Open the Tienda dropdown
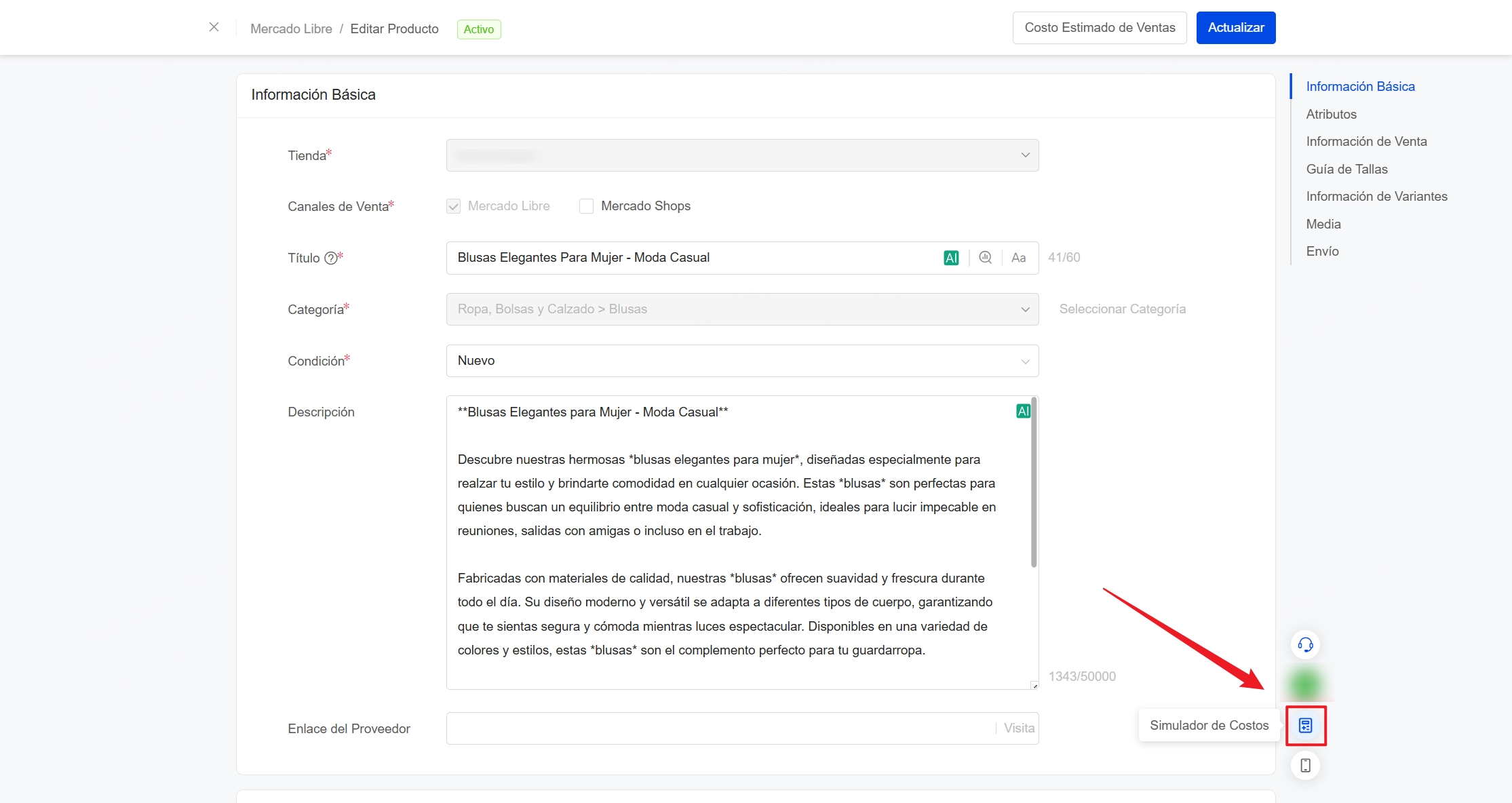1512x803 pixels. 742,155
